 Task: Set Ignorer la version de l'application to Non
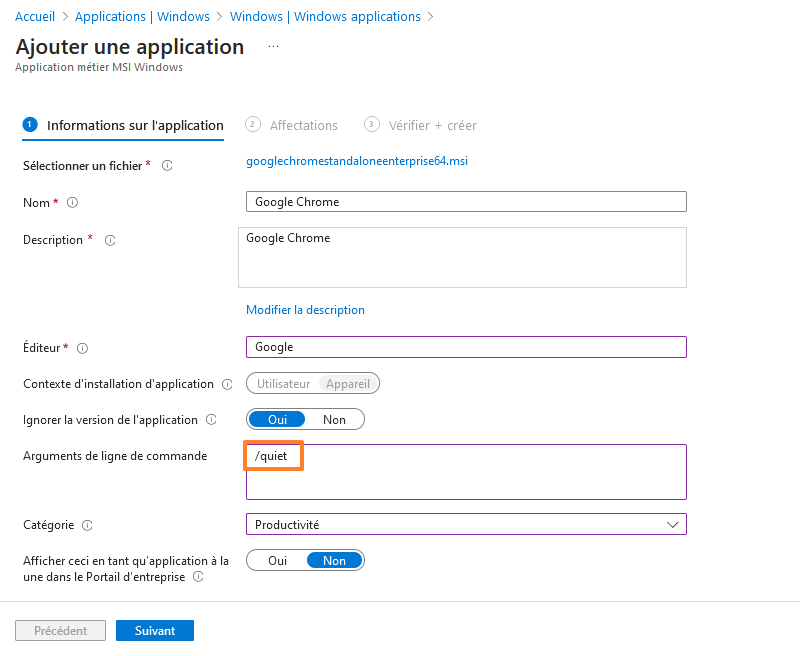click(x=334, y=419)
